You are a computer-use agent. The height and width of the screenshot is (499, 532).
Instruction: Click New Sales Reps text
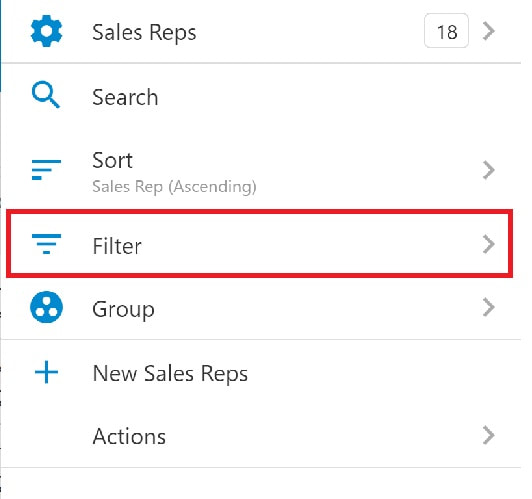point(170,374)
